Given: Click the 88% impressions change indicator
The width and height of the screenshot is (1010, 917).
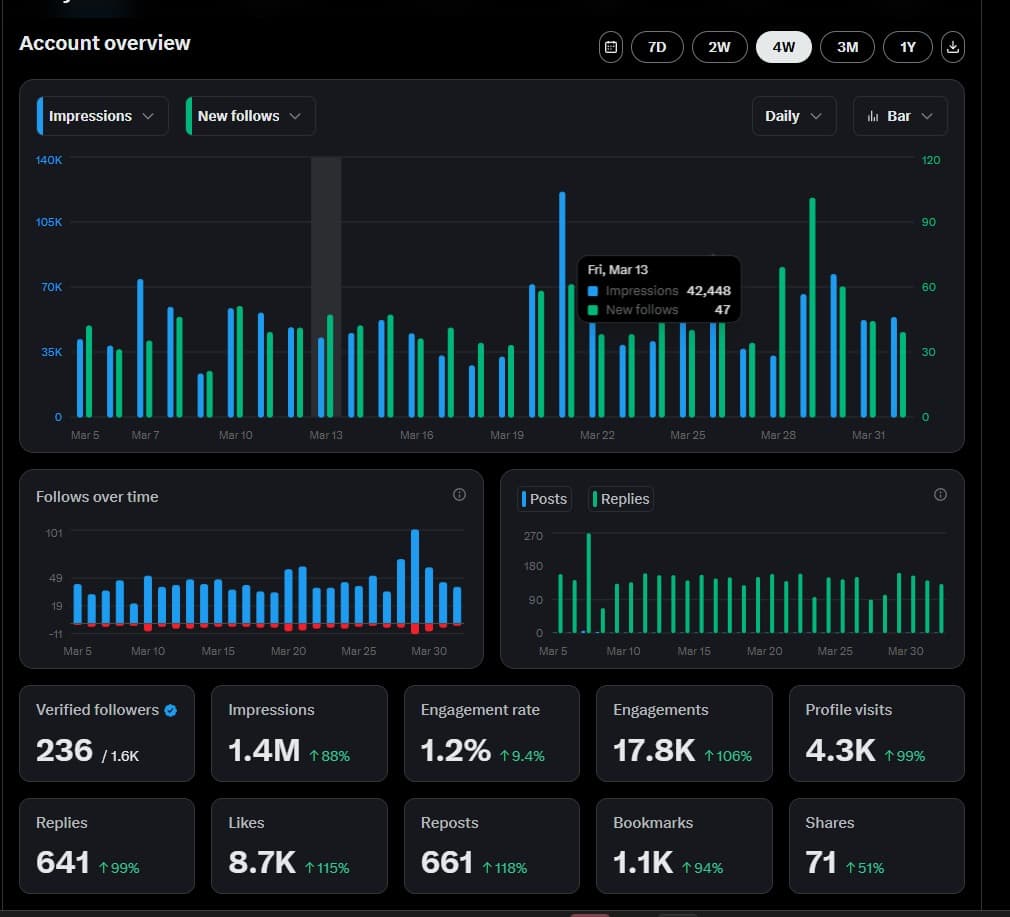Looking at the screenshot, I should tap(329, 756).
